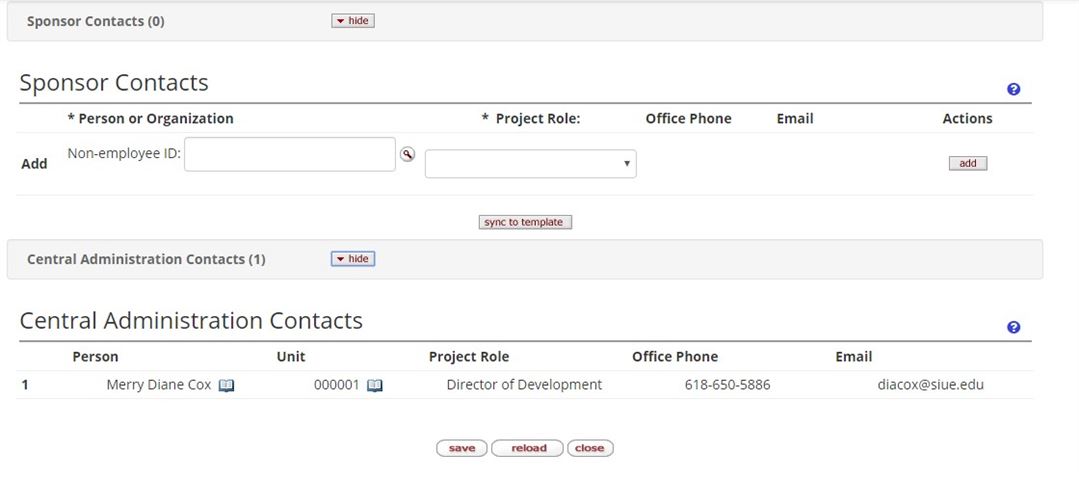Screen dimensions: 1079x480
Task: Click the office phone 618-650-5886
Action: click(x=727, y=384)
